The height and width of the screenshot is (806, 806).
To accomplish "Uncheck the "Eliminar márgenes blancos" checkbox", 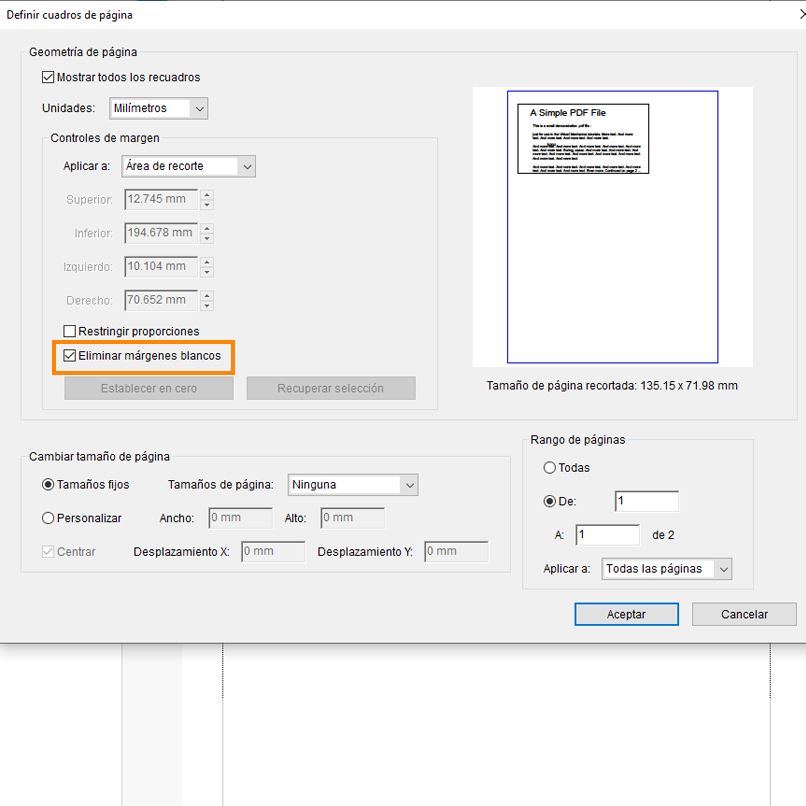I will coord(70,355).
